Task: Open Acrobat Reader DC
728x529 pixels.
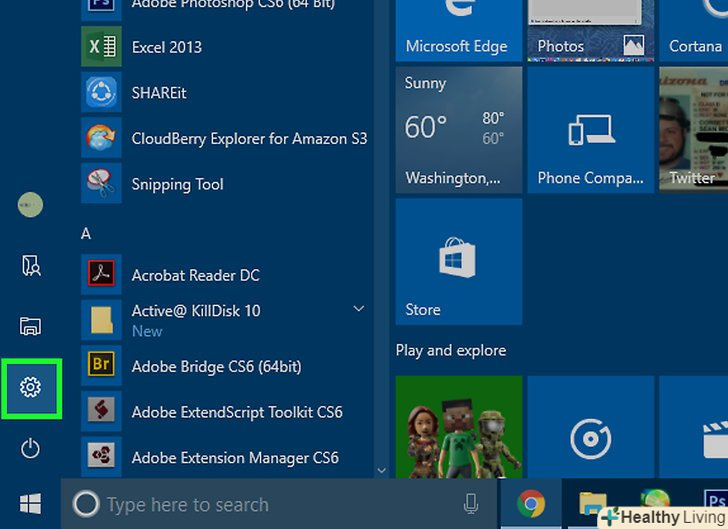Action: [195, 275]
